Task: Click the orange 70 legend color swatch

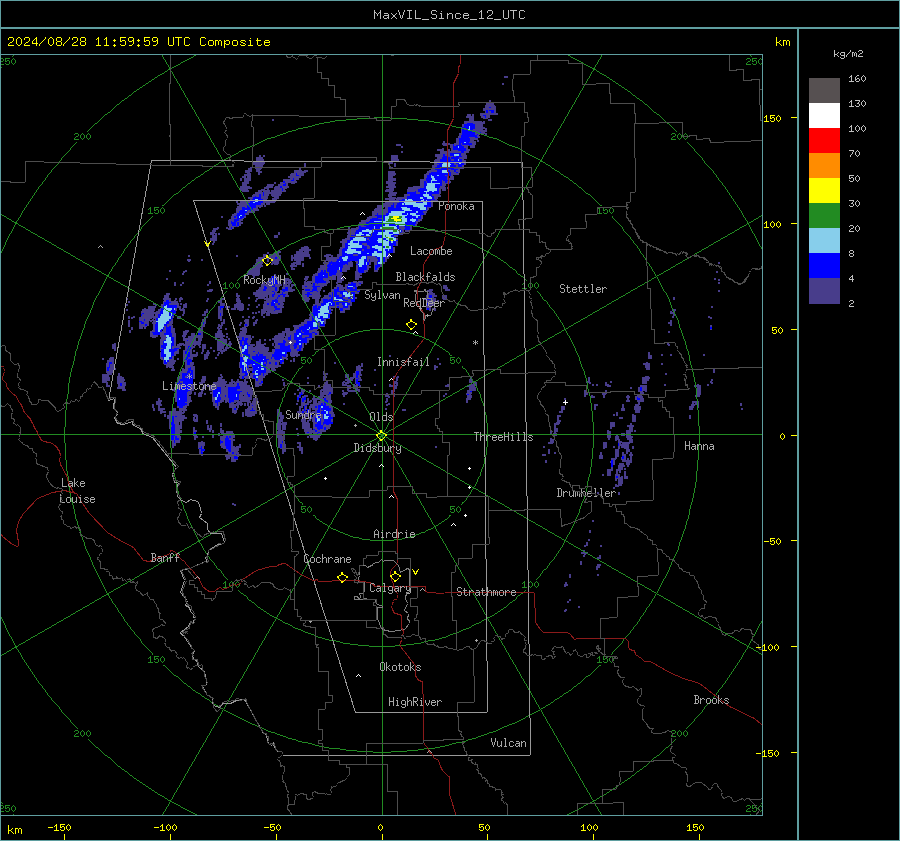Action: pos(824,166)
